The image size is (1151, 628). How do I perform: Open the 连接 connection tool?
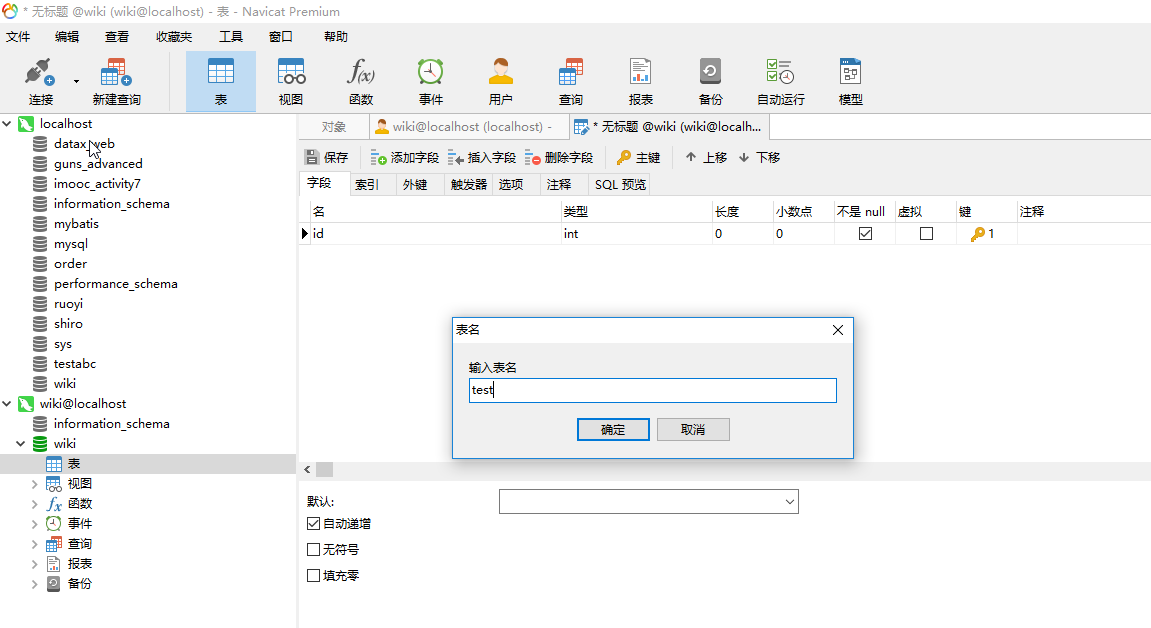pos(40,81)
